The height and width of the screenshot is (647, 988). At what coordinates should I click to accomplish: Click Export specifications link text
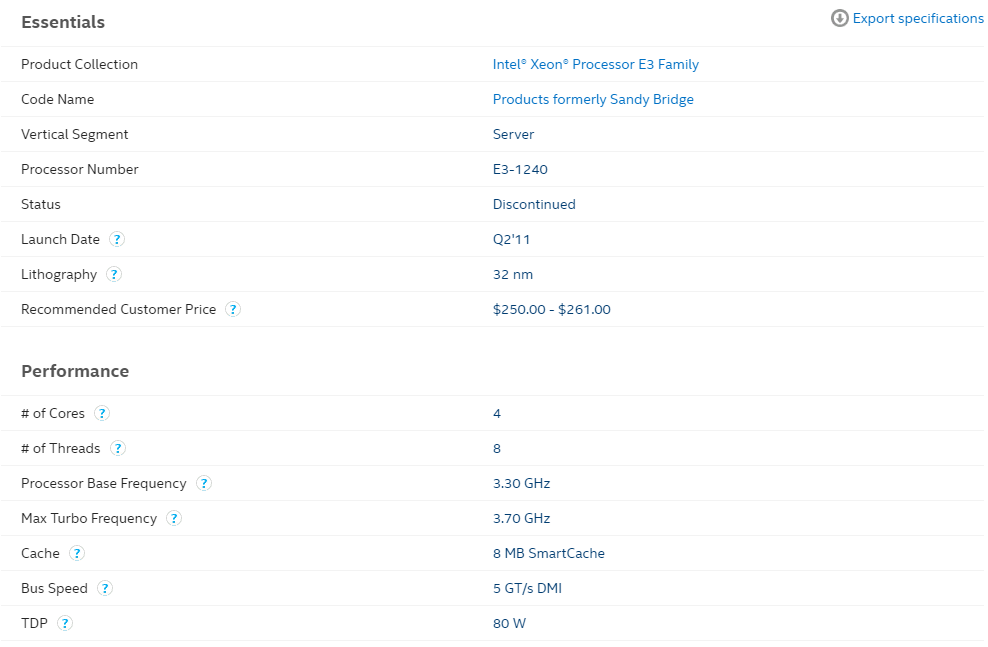click(x=917, y=18)
